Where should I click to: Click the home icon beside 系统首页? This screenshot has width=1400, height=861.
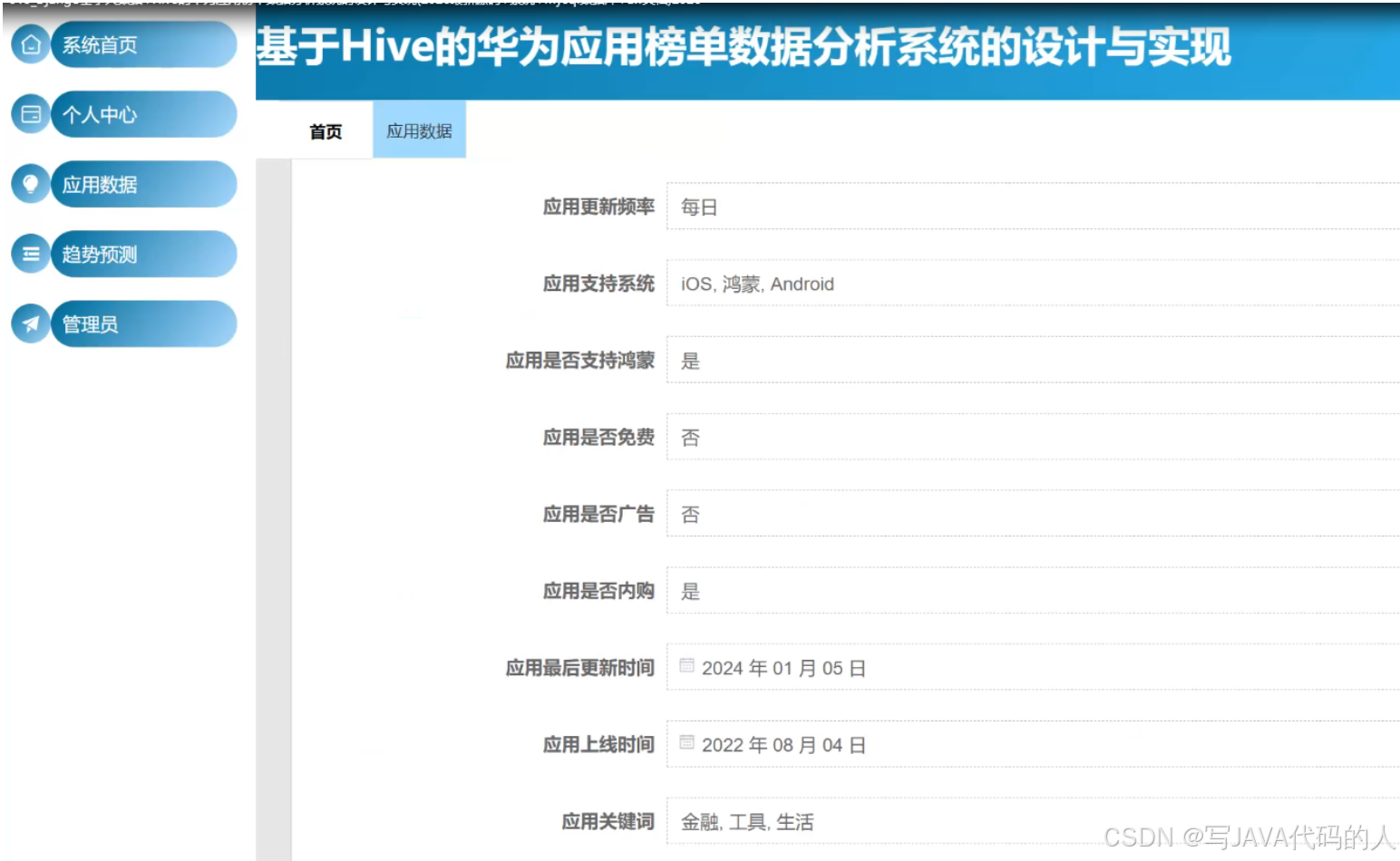[x=31, y=44]
